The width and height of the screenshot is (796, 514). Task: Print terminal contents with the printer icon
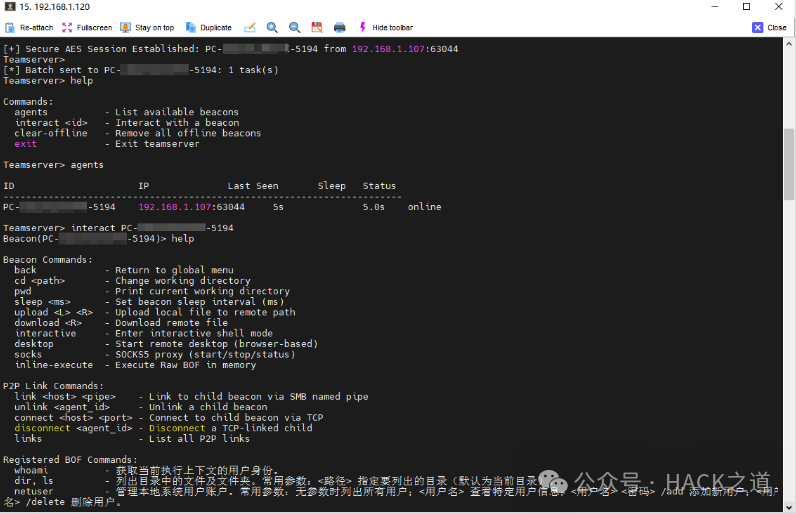340,27
